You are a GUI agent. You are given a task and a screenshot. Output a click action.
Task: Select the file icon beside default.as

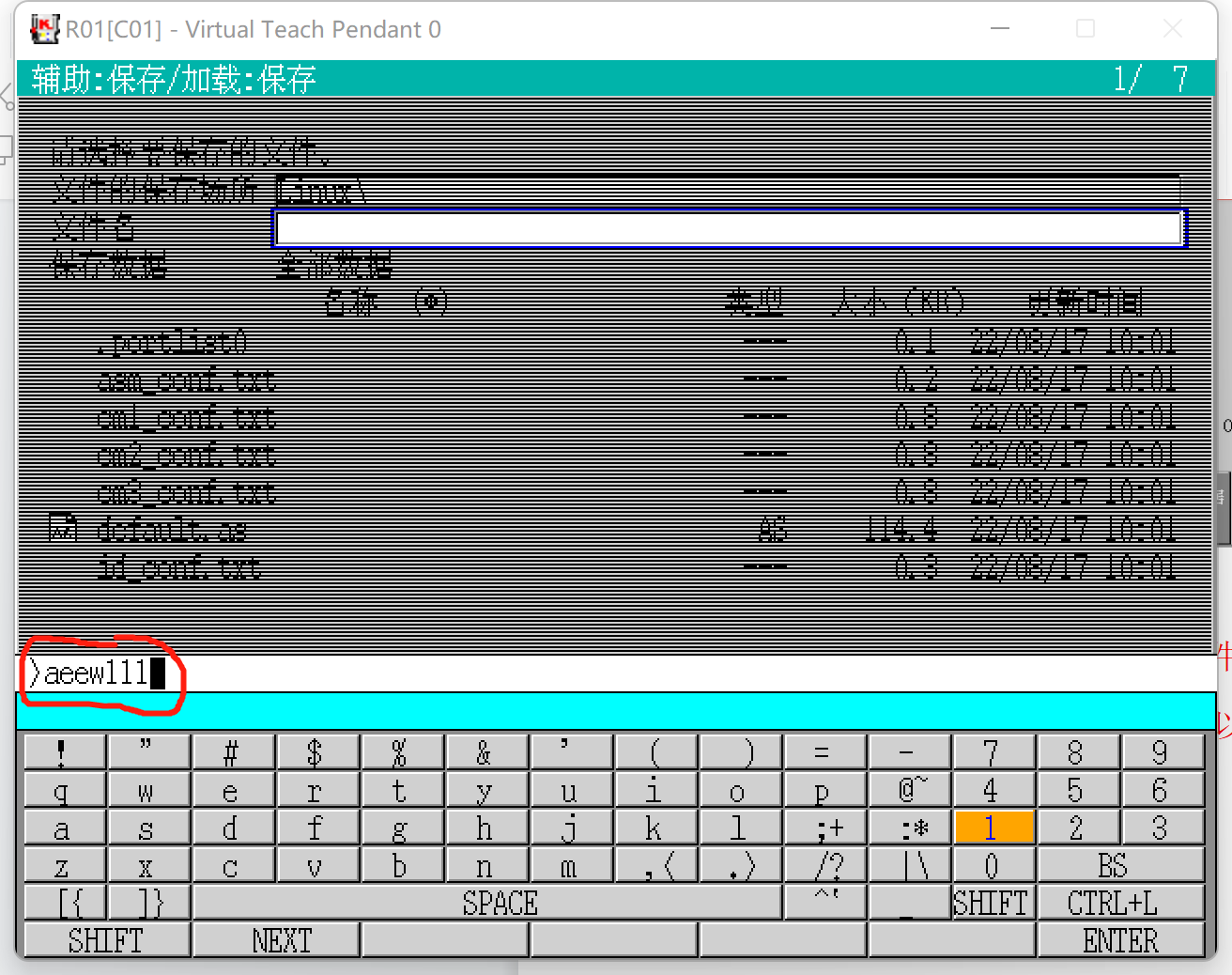click(x=63, y=528)
